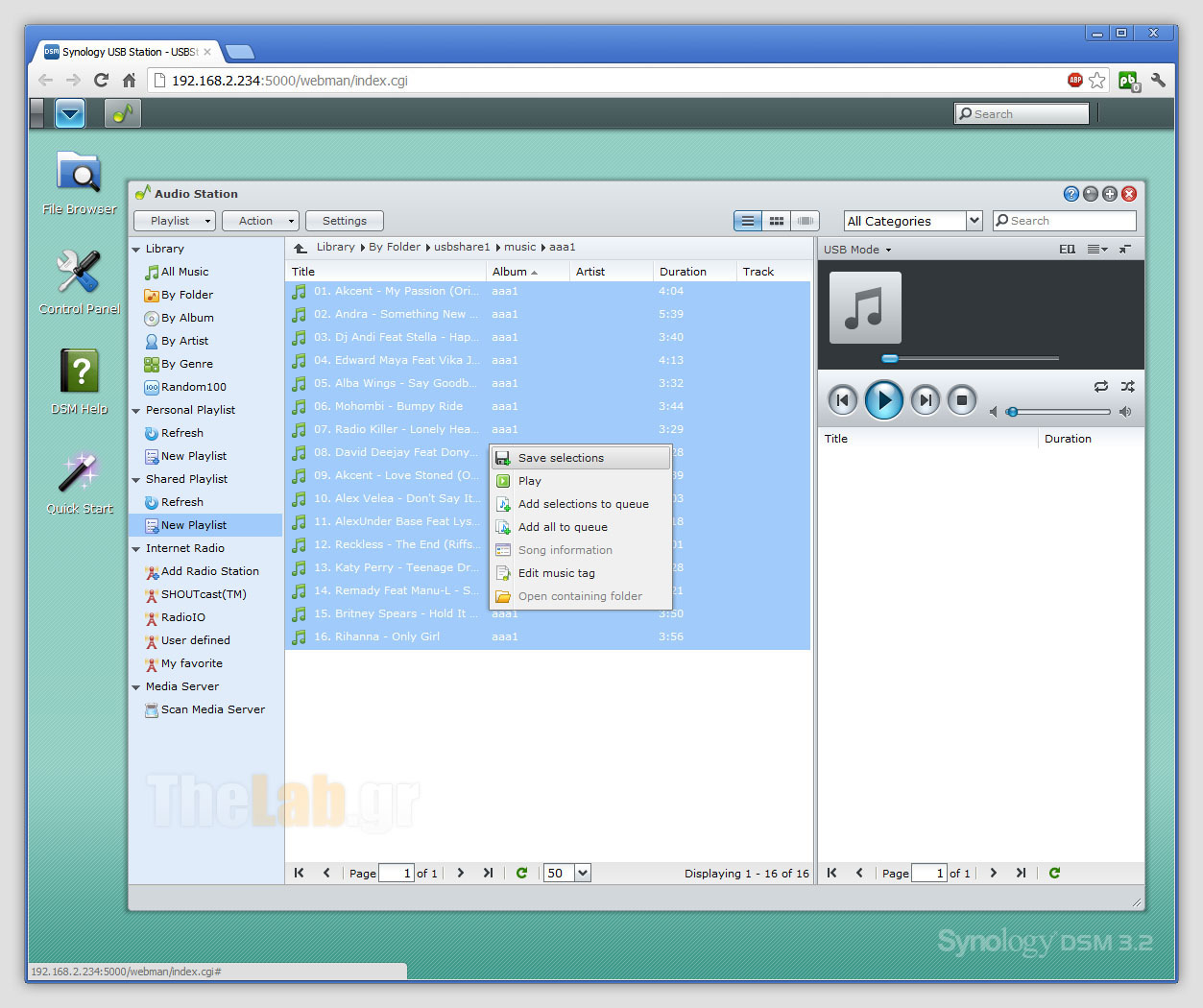Select By Folder in the library
1203x1008 pixels.
click(x=187, y=295)
